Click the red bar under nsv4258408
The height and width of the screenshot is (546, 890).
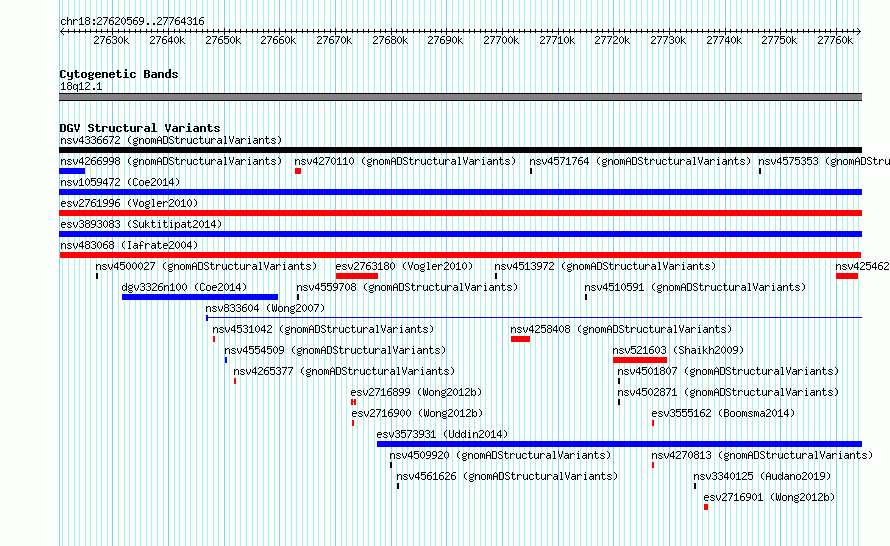point(520,339)
